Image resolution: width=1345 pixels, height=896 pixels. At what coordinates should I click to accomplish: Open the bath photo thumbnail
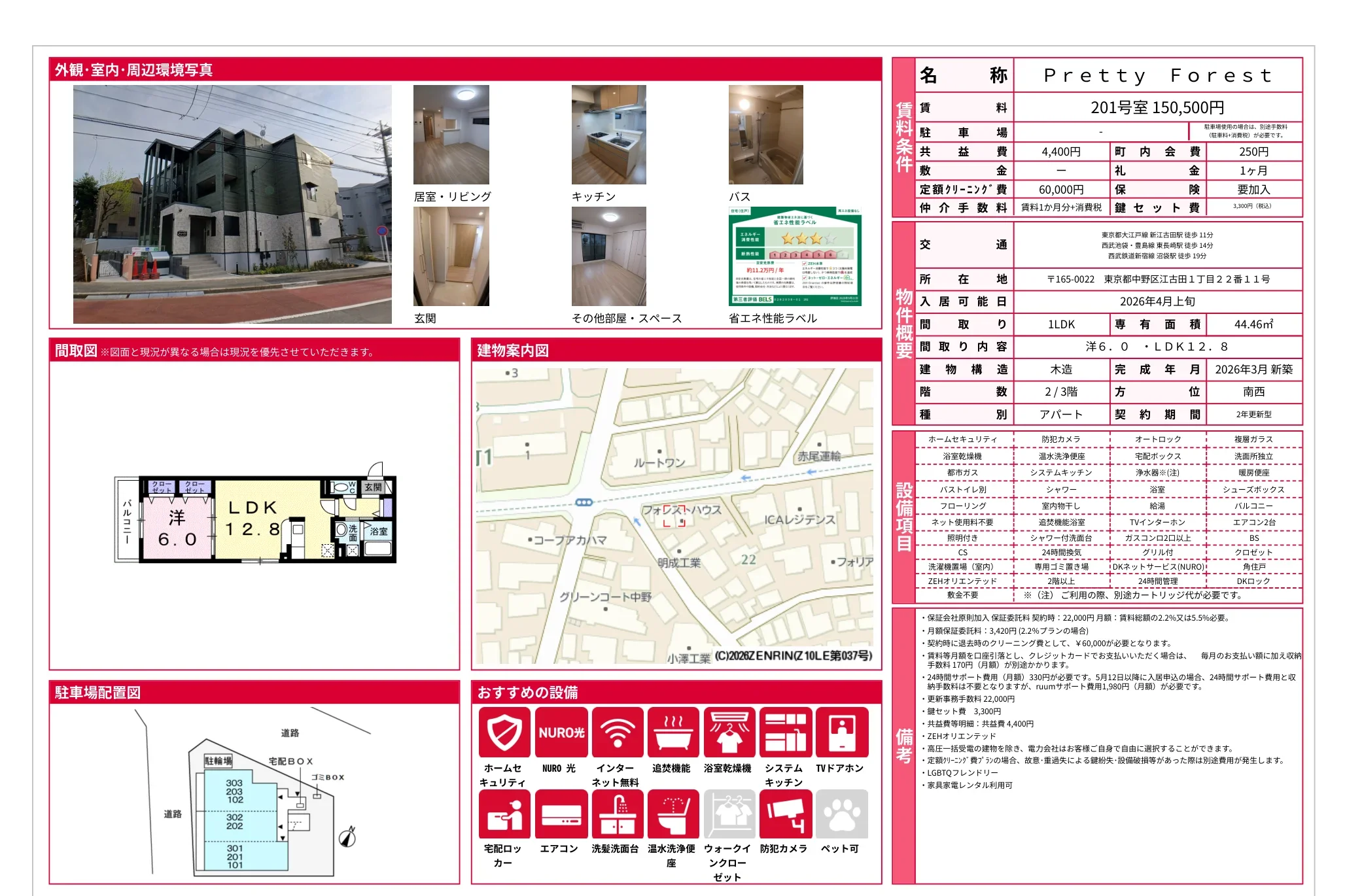coord(765,135)
